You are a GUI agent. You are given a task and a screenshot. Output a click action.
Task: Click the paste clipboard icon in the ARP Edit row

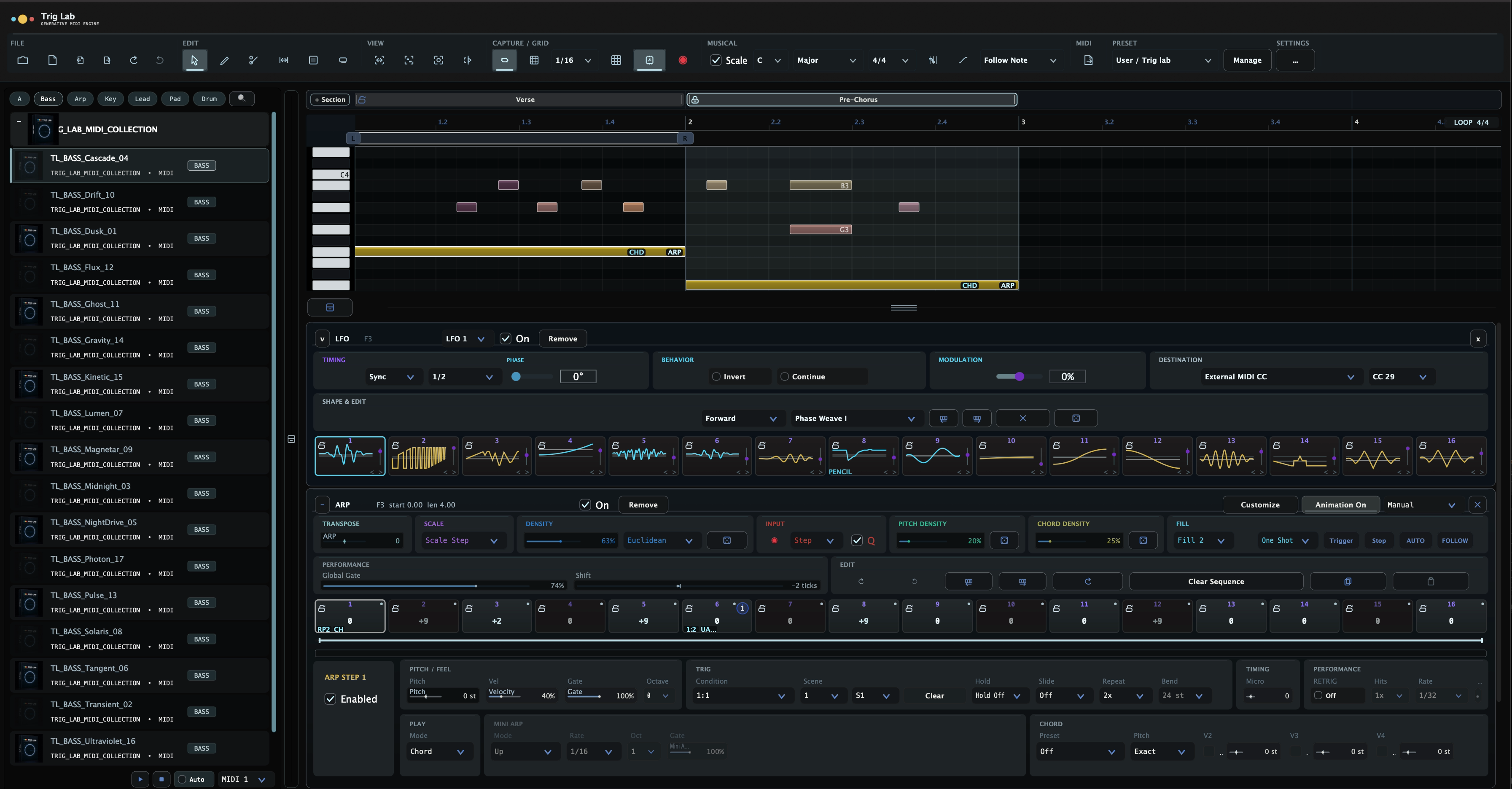click(x=1431, y=581)
